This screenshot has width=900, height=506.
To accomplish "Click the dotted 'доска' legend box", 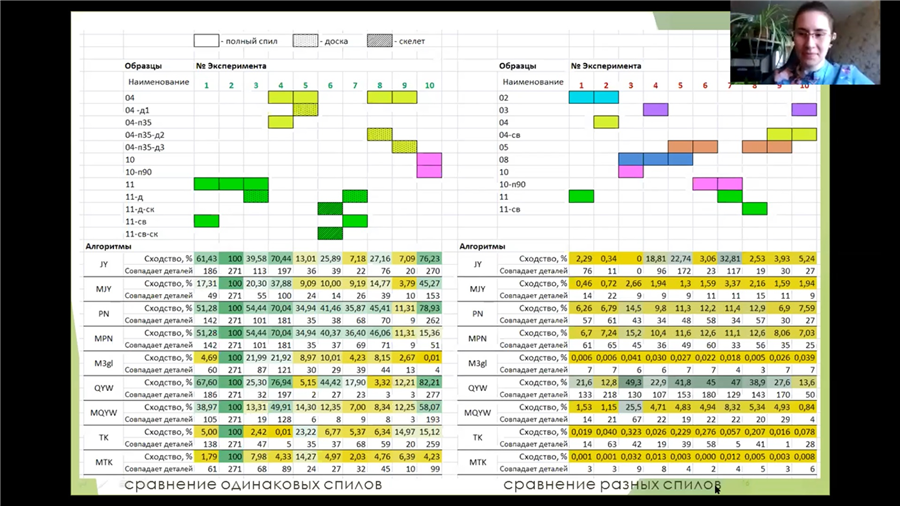I will click(305, 41).
